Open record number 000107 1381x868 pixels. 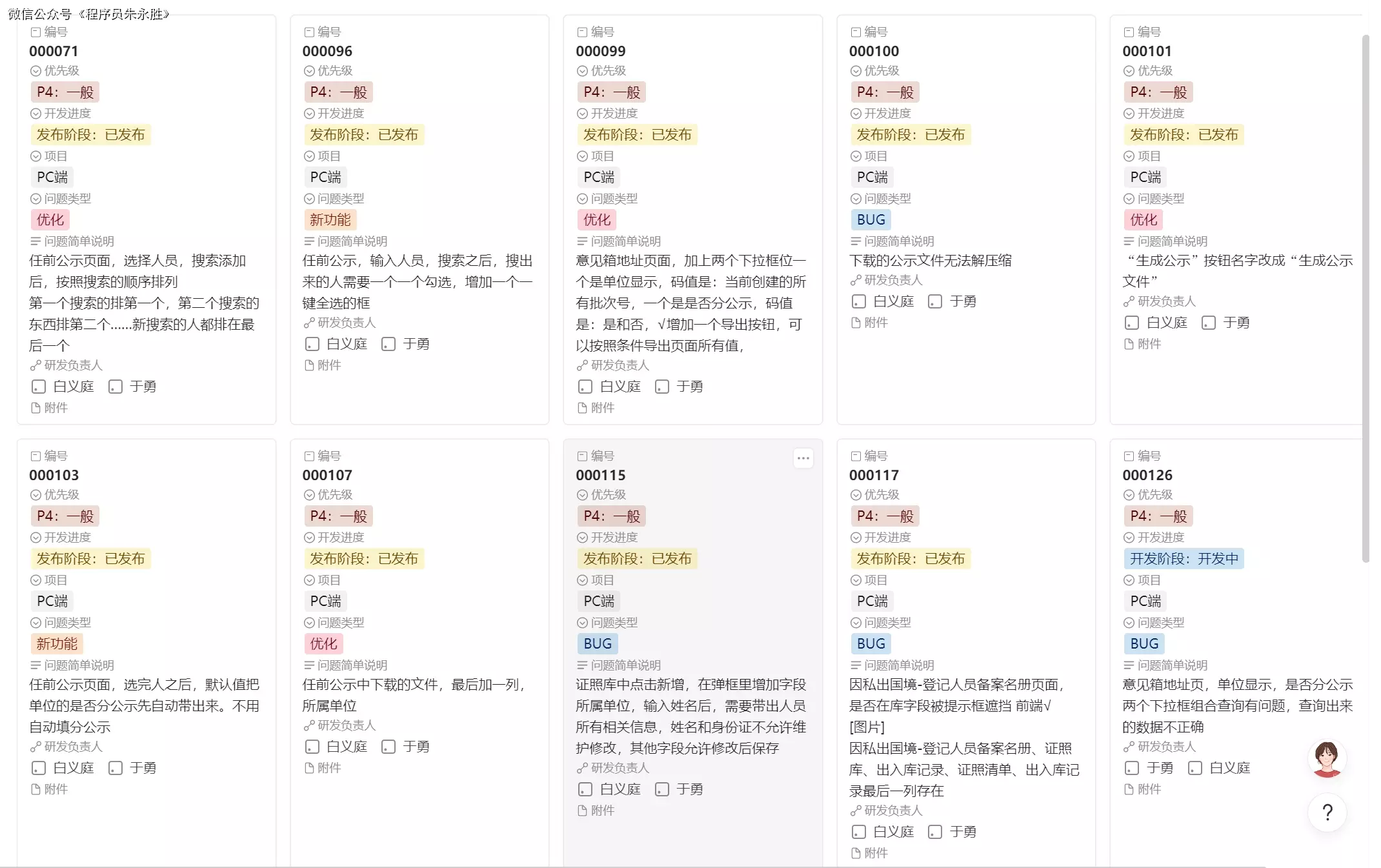click(327, 476)
